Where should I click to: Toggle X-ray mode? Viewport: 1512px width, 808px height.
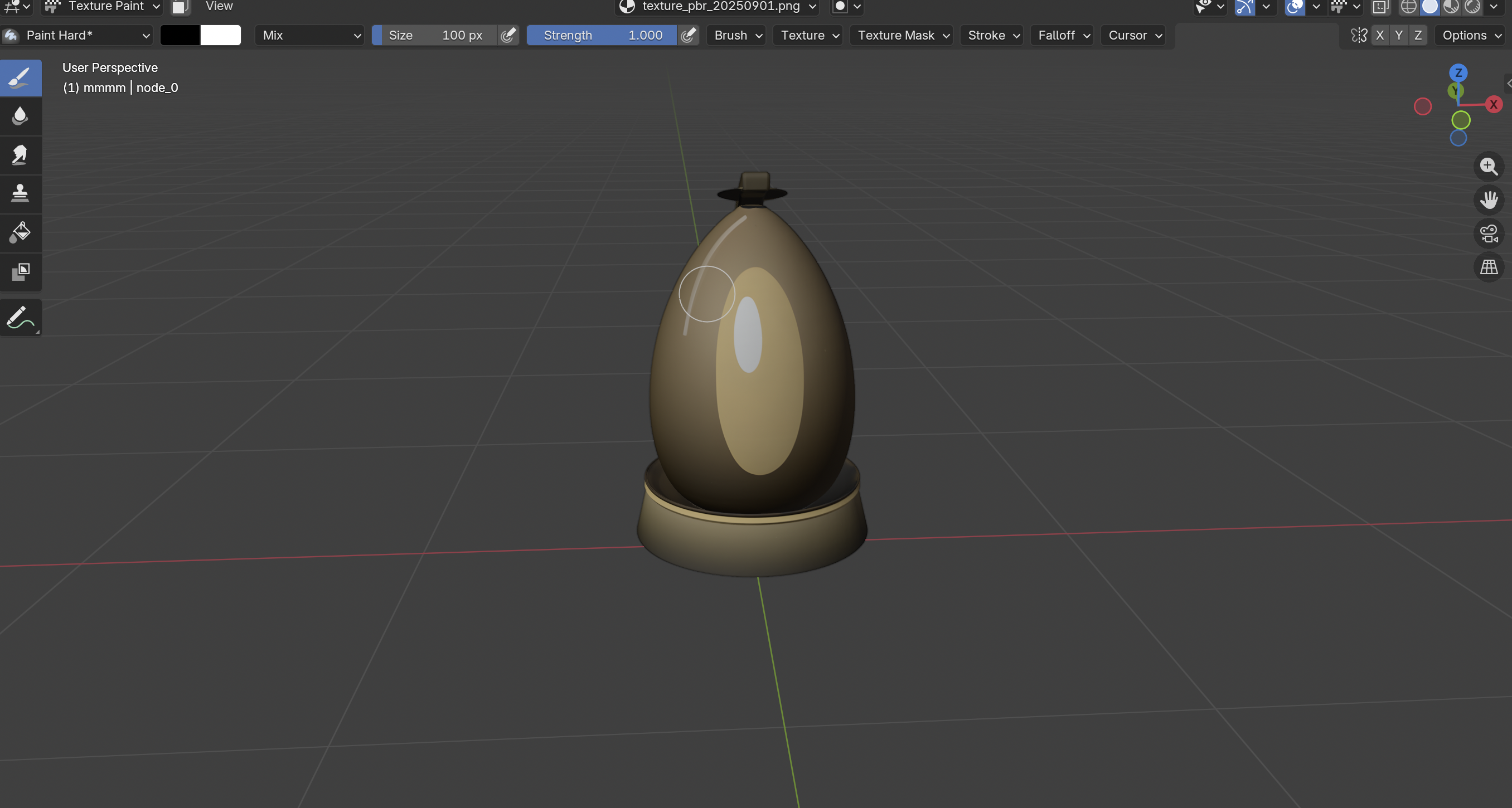click(x=1380, y=7)
